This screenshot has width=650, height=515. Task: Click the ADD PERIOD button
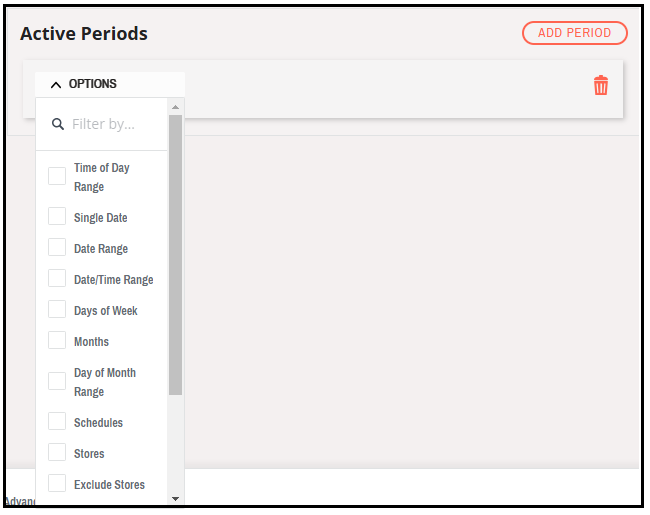(574, 33)
